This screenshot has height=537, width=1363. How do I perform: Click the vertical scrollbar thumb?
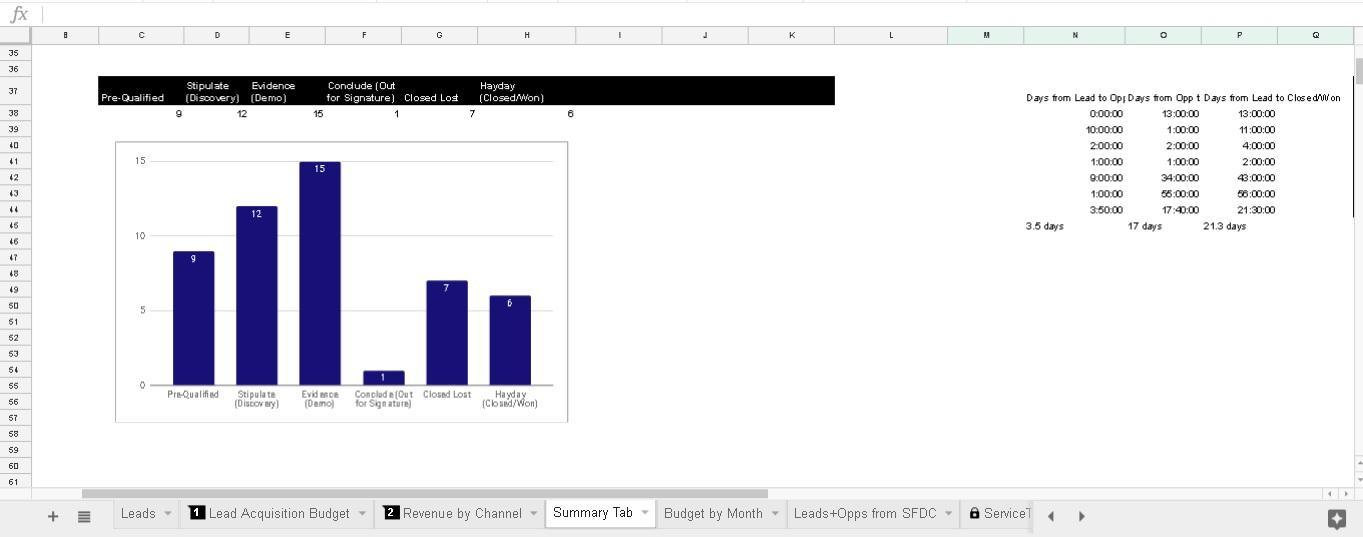click(1358, 72)
